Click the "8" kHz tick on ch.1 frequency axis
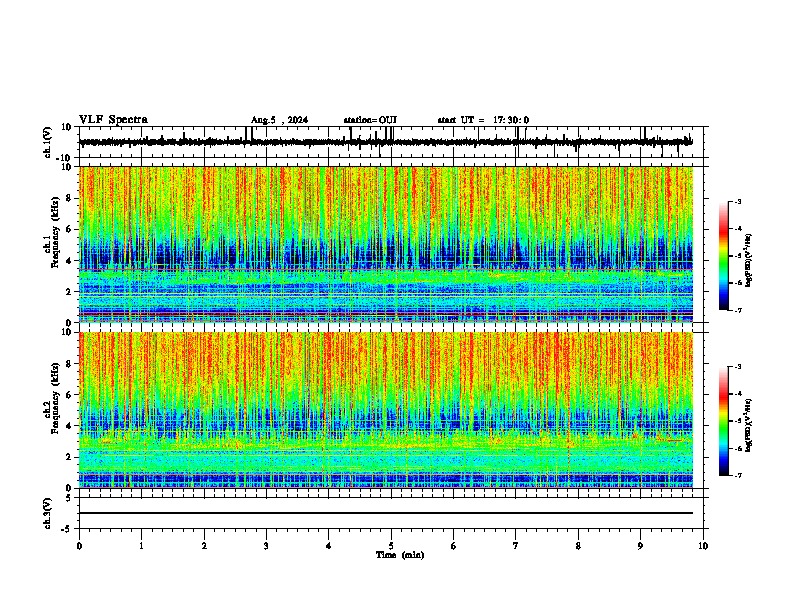Image resolution: width=792 pixels, height=612 pixels. pyautogui.click(x=70, y=198)
